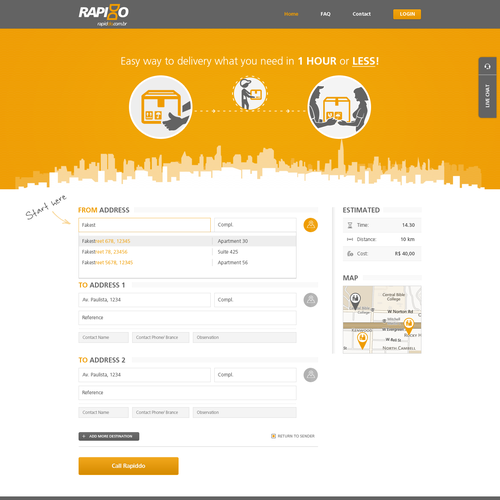Click the orange contact icon beside From Address
Image resolution: width=500 pixels, height=500 pixels.
tap(310, 225)
